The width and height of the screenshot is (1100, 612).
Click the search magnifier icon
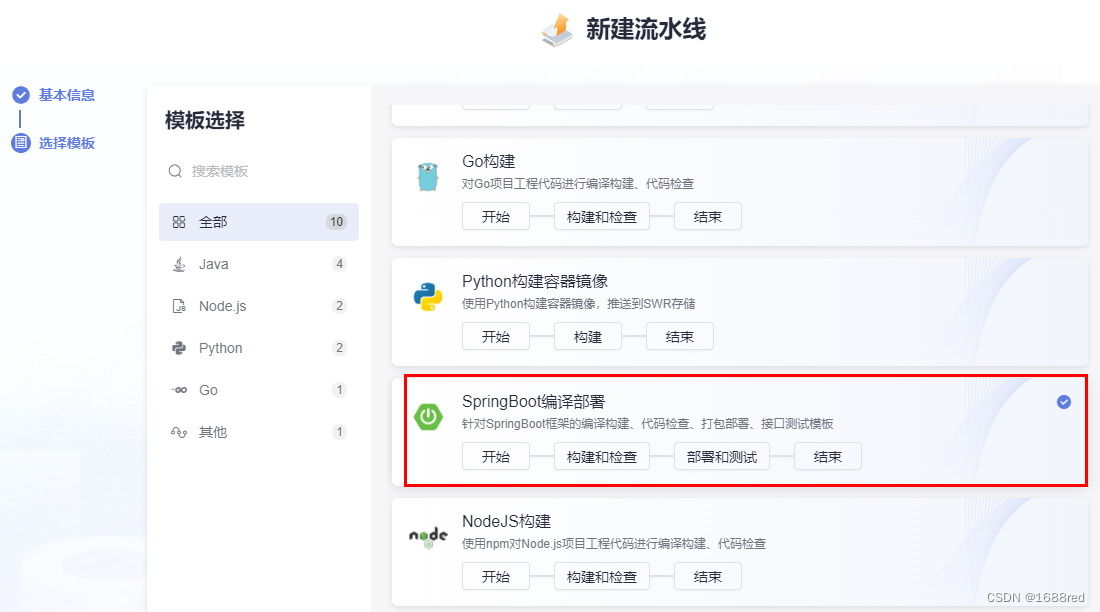click(x=175, y=171)
